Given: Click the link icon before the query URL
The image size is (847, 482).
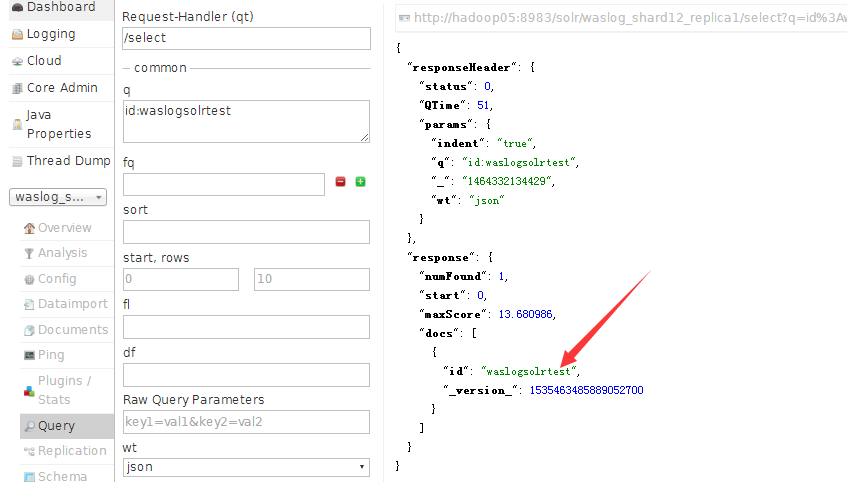Looking at the screenshot, I should click(x=404, y=18).
